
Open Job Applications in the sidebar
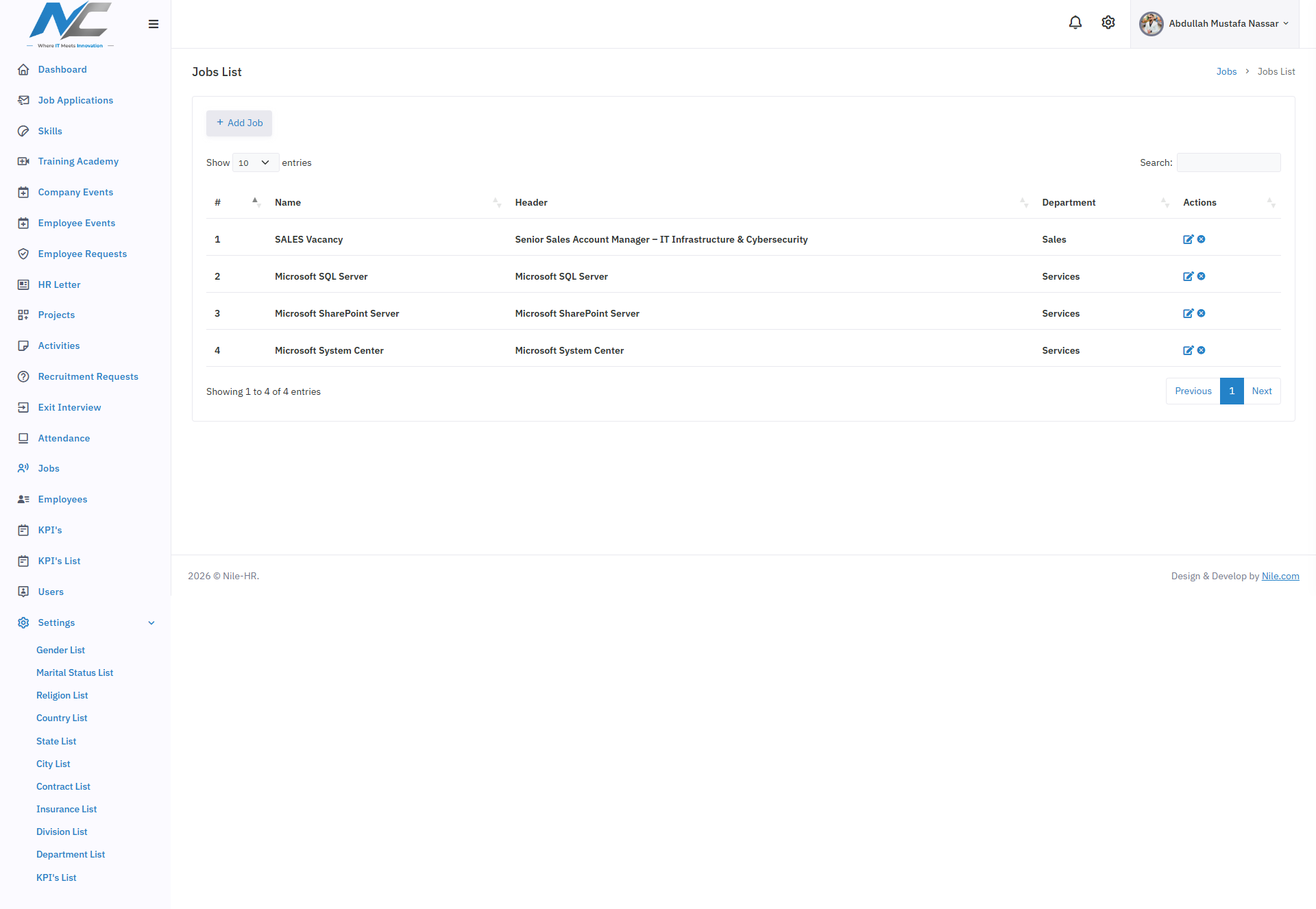click(75, 100)
